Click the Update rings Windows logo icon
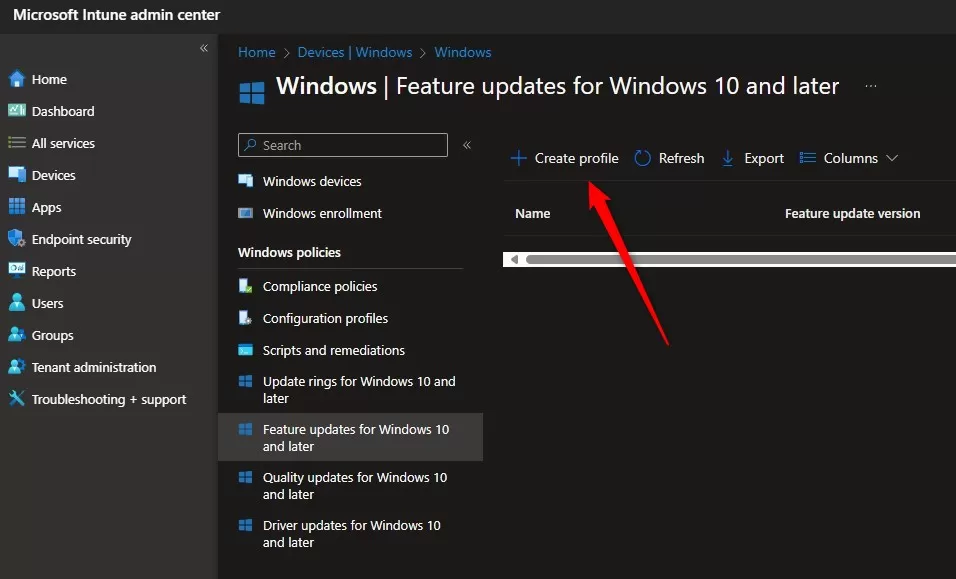 (246, 381)
